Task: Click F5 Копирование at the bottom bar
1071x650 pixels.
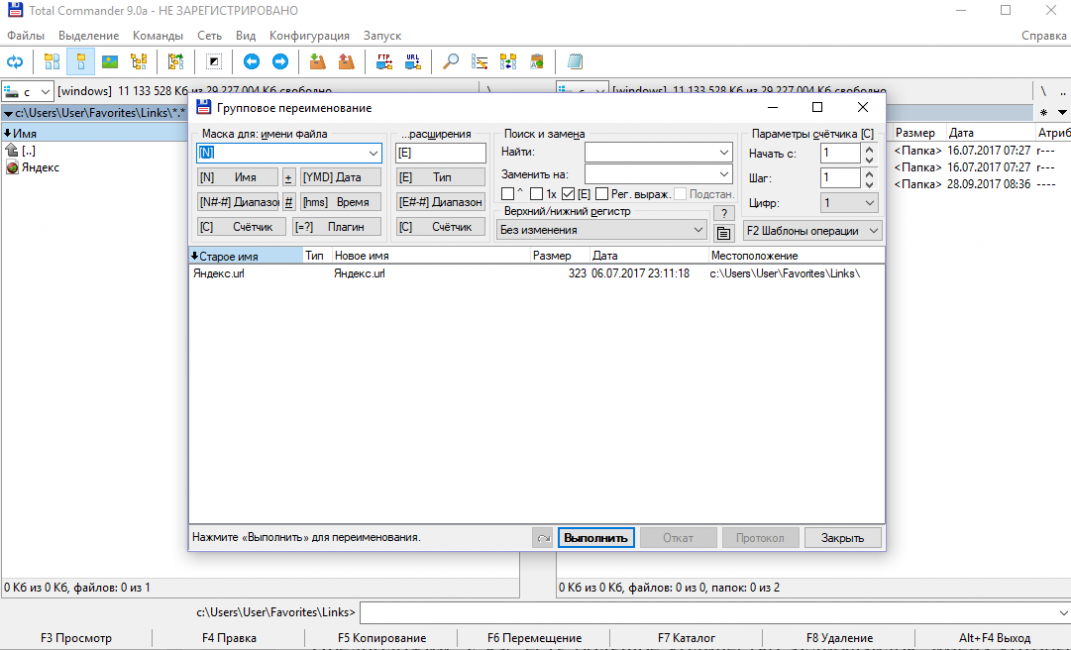Action: 382,638
